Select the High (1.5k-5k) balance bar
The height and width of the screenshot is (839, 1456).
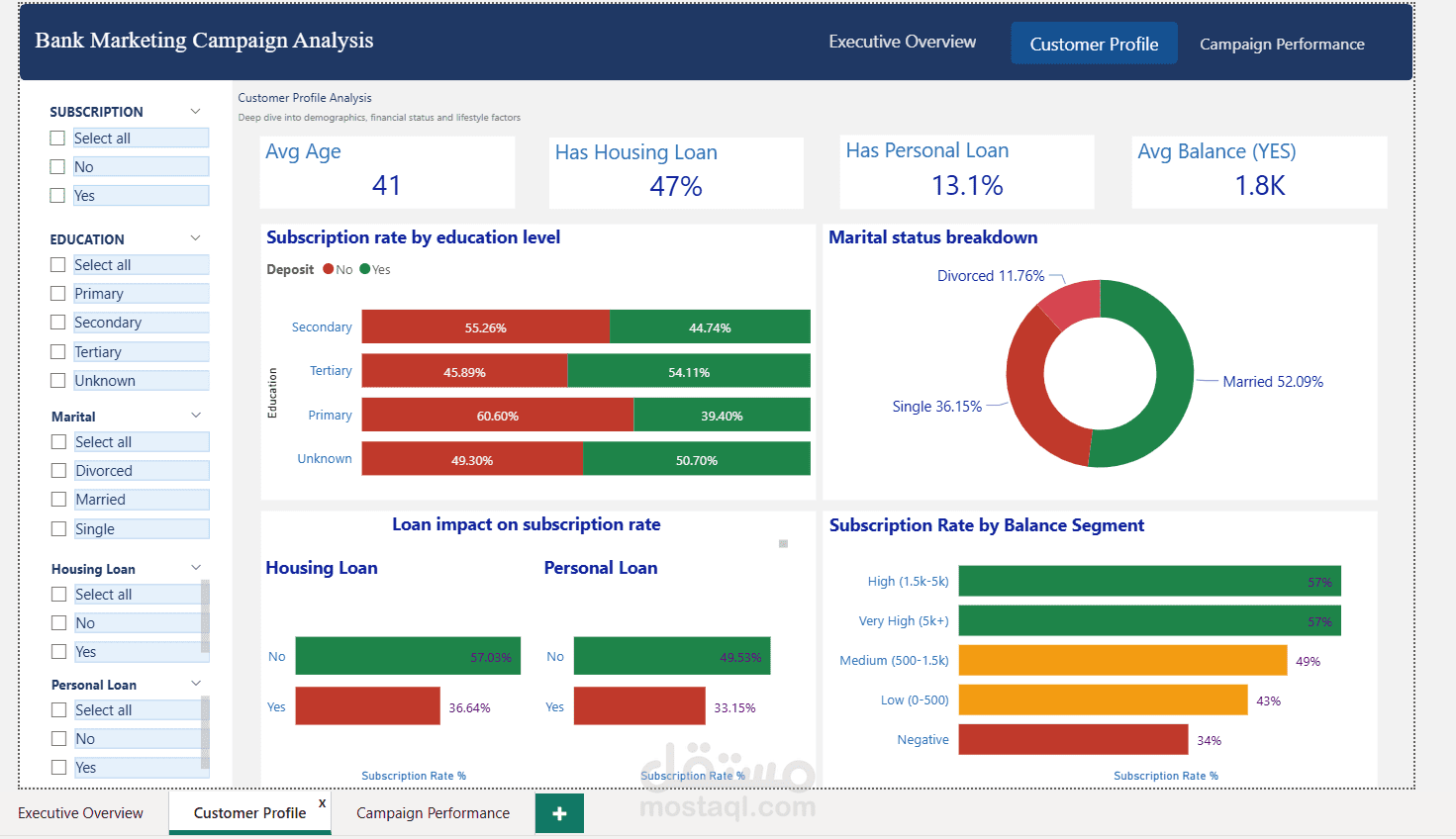pos(1149,582)
